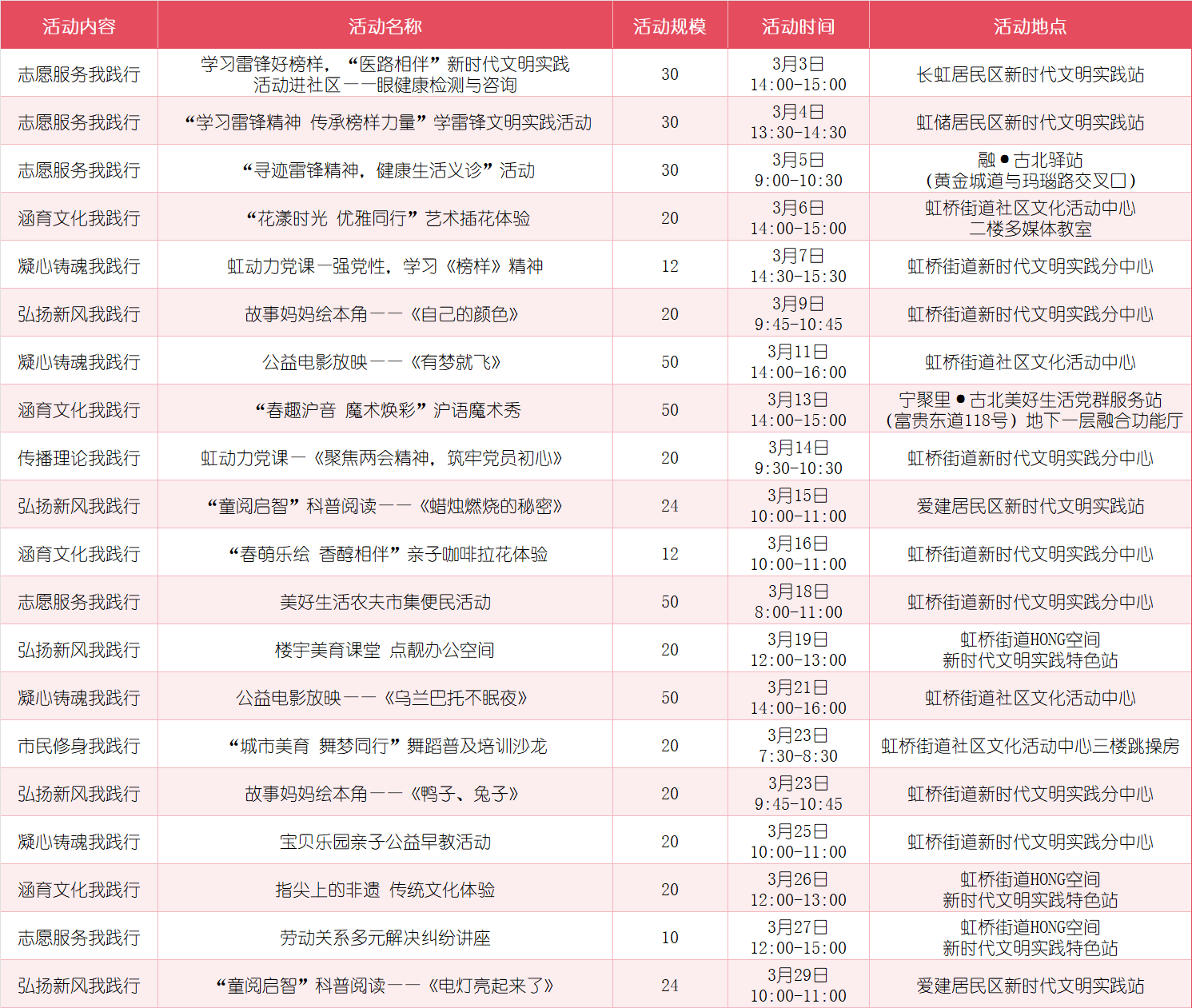Click the 蜡烛燃烧的秘密 science reading activity
Image resolution: width=1192 pixels, height=1008 pixels.
(386, 504)
